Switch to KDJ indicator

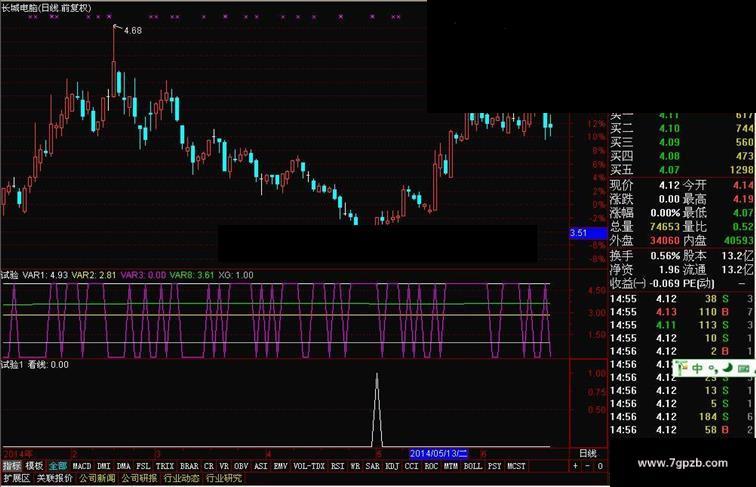392,466
